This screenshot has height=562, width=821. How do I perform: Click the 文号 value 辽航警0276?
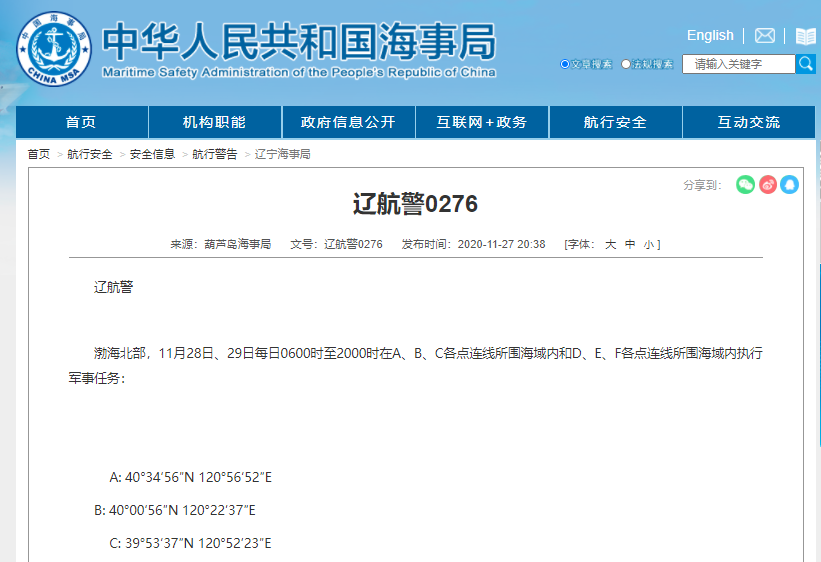(353, 244)
